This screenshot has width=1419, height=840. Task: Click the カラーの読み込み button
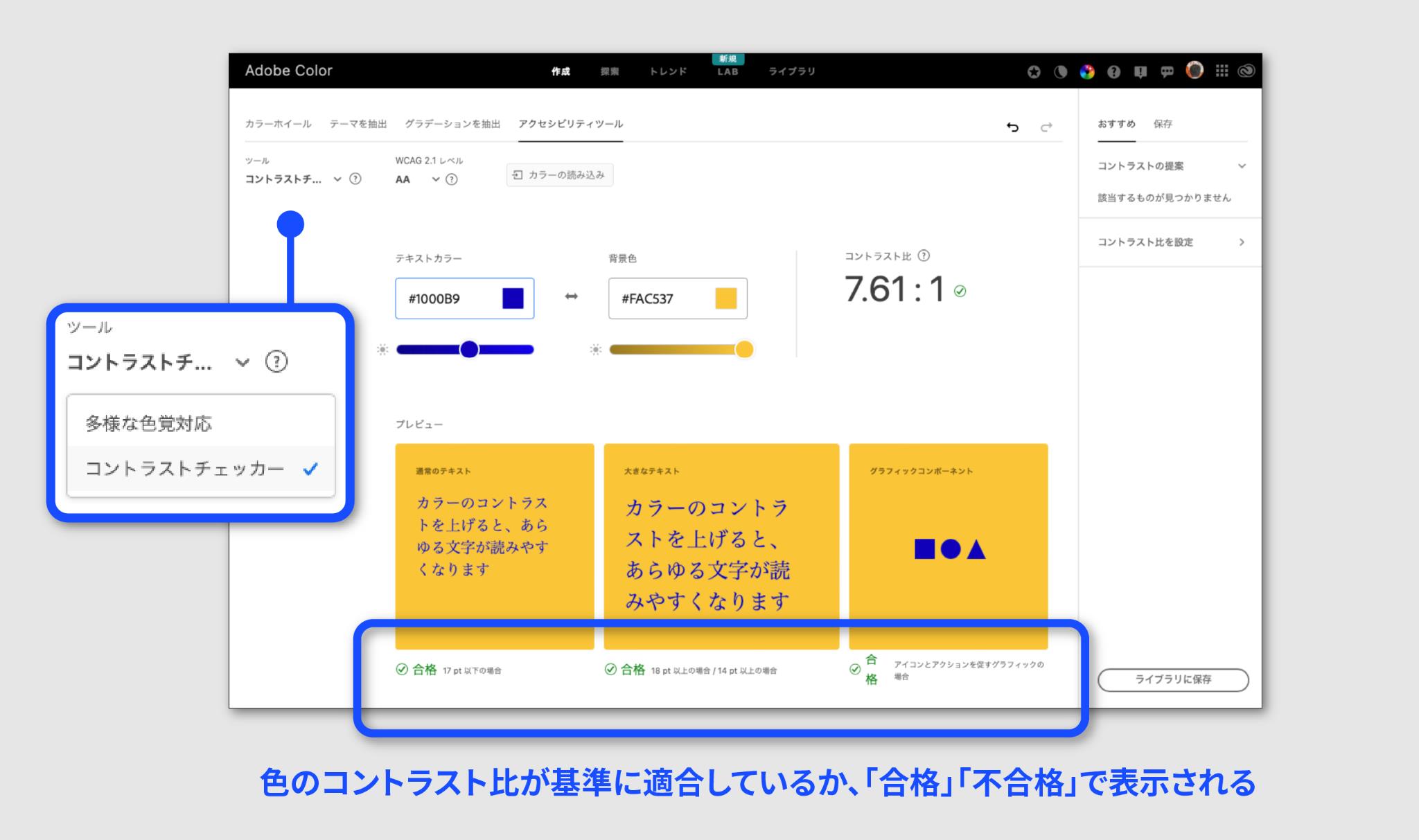[560, 175]
